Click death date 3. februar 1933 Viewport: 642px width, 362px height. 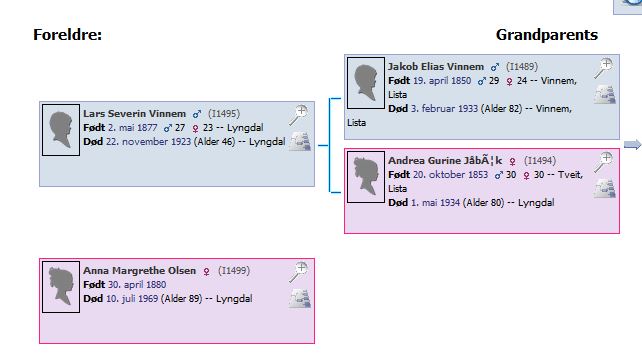click(x=444, y=109)
